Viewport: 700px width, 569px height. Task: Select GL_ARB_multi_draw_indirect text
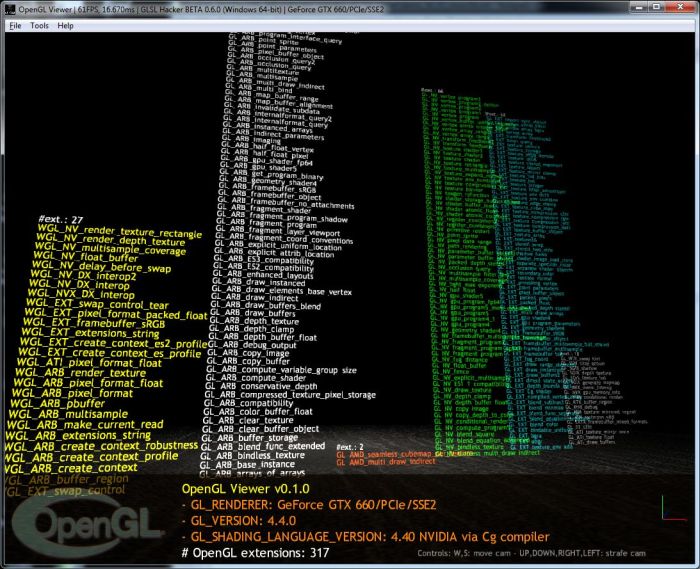(x=275, y=84)
